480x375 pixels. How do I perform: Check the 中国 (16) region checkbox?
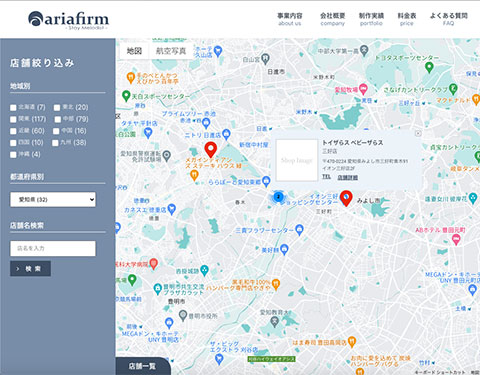(x=56, y=131)
